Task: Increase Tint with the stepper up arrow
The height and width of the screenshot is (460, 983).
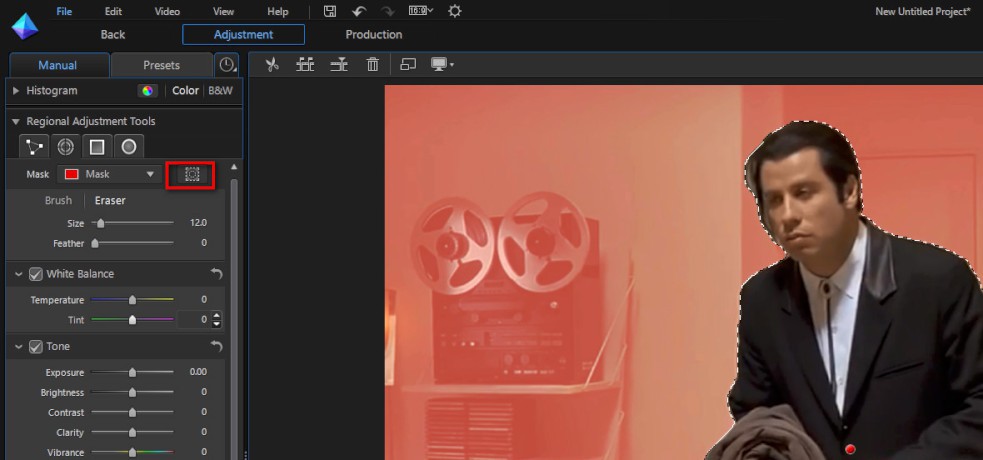Action: (x=216, y=315)
